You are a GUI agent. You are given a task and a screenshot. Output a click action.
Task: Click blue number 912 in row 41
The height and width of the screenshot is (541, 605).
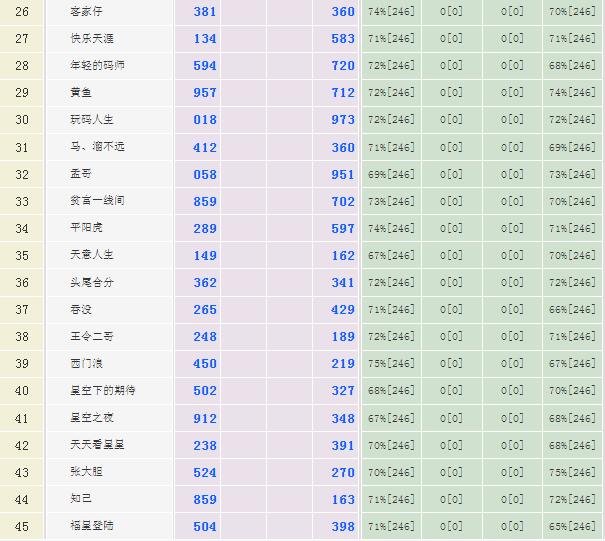[x=205, y=418]
